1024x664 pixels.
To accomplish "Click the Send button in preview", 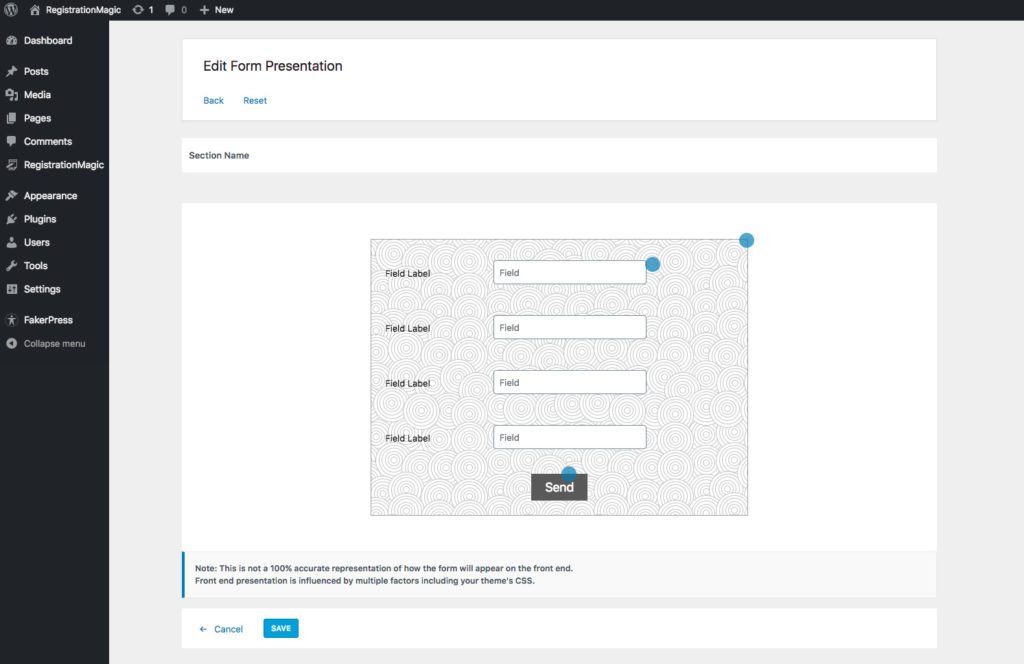I will tap(559, 487).
